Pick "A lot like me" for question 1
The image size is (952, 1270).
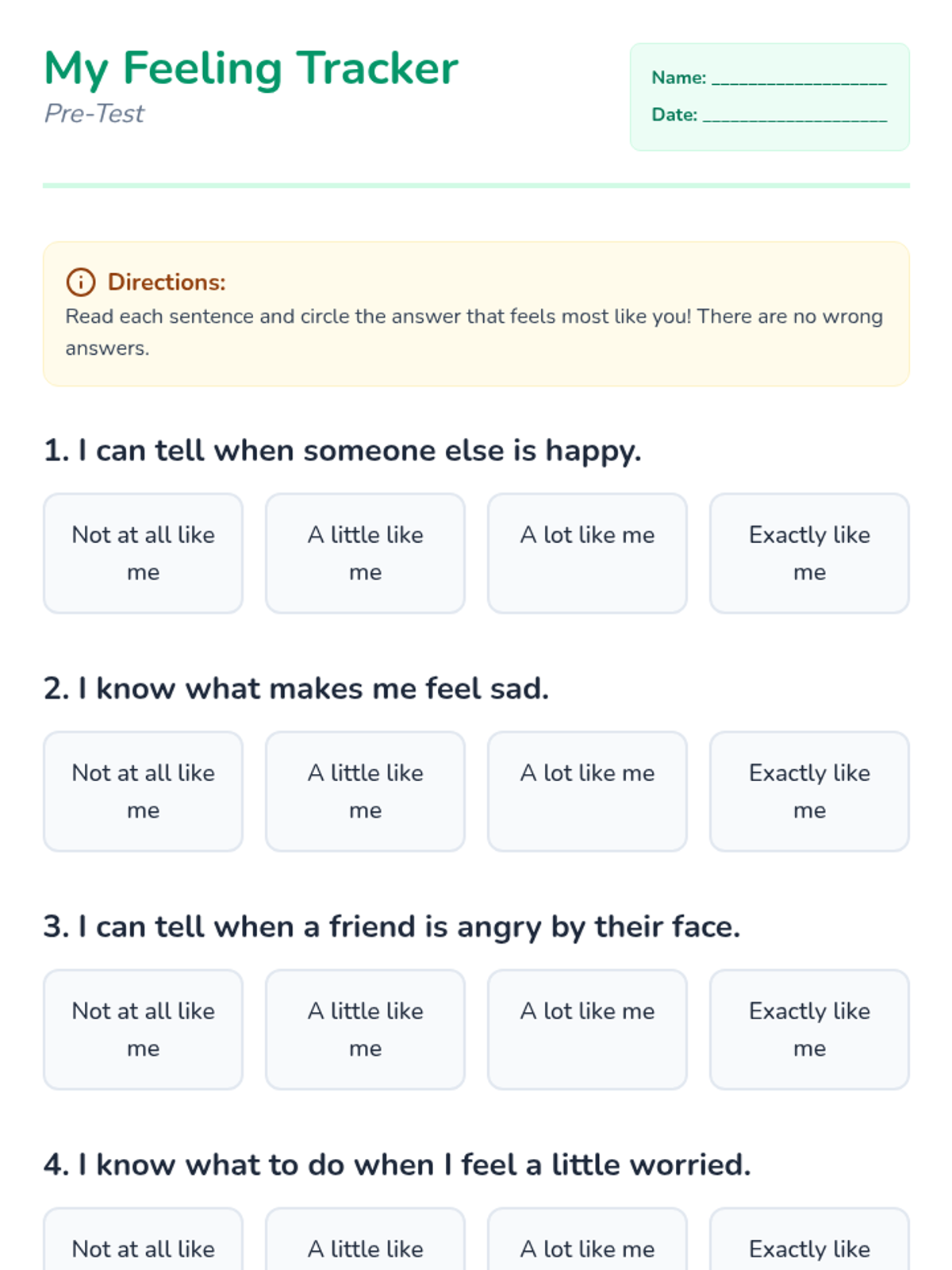coord(587,553)
